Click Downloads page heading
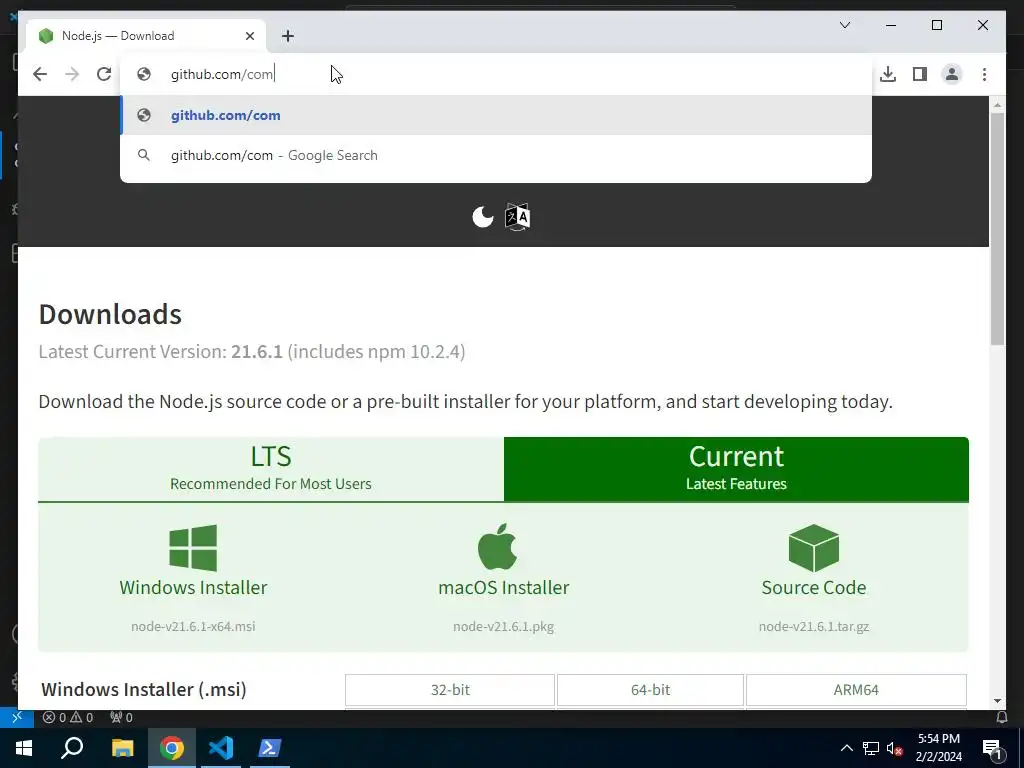Image resolution: width=1024 pixels, height=768 pixels. point(110,314)
